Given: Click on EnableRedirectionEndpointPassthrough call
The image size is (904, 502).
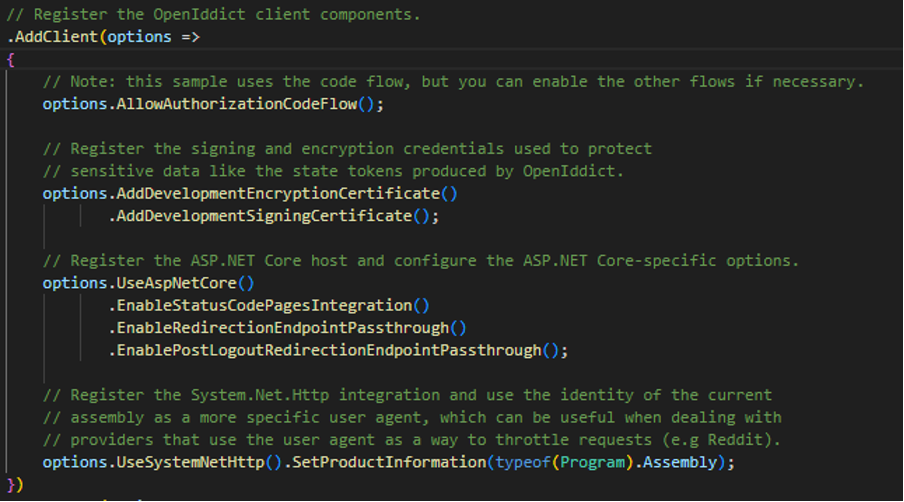Looking at the screenshot, I should click(x=282, y=328).
